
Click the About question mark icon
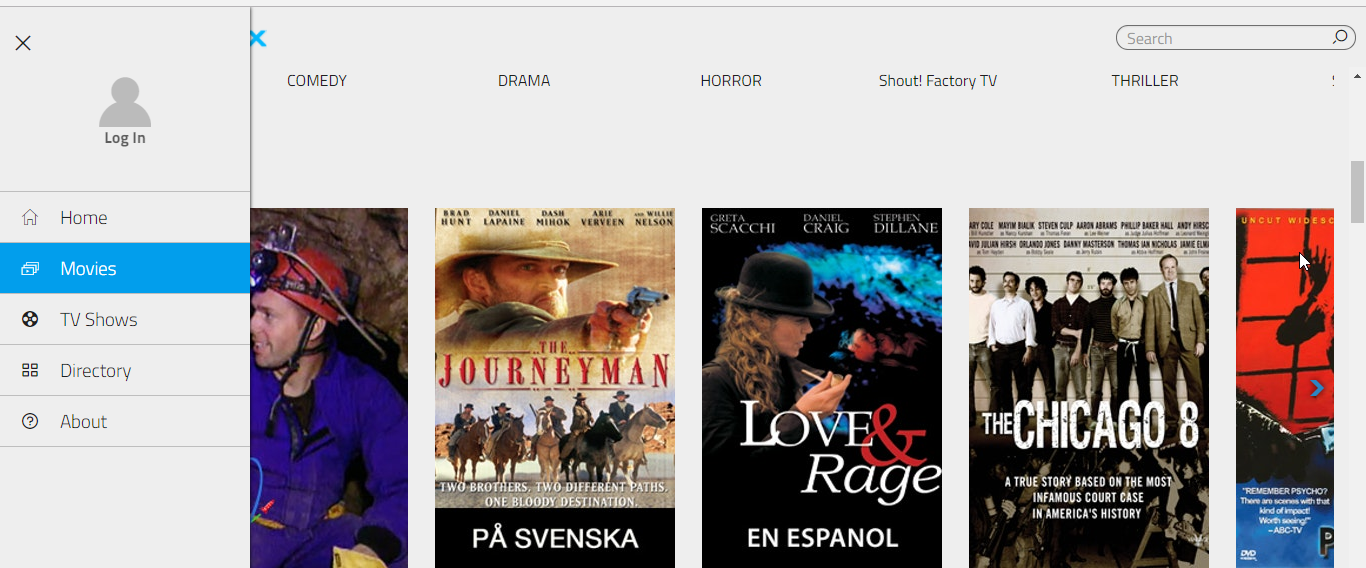coord(30,421)
